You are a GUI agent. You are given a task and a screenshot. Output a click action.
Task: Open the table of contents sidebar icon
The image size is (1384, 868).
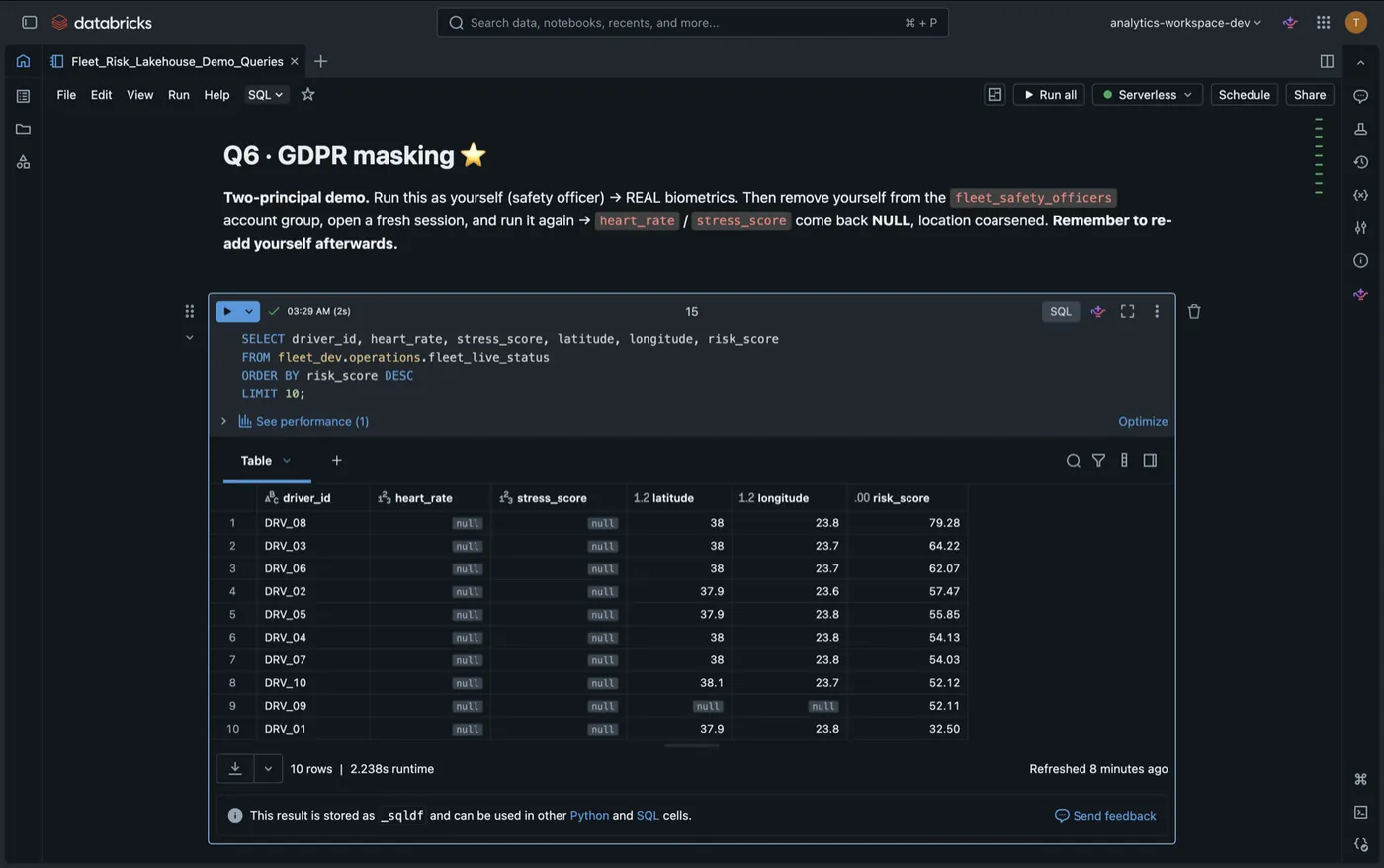(23, 96)
